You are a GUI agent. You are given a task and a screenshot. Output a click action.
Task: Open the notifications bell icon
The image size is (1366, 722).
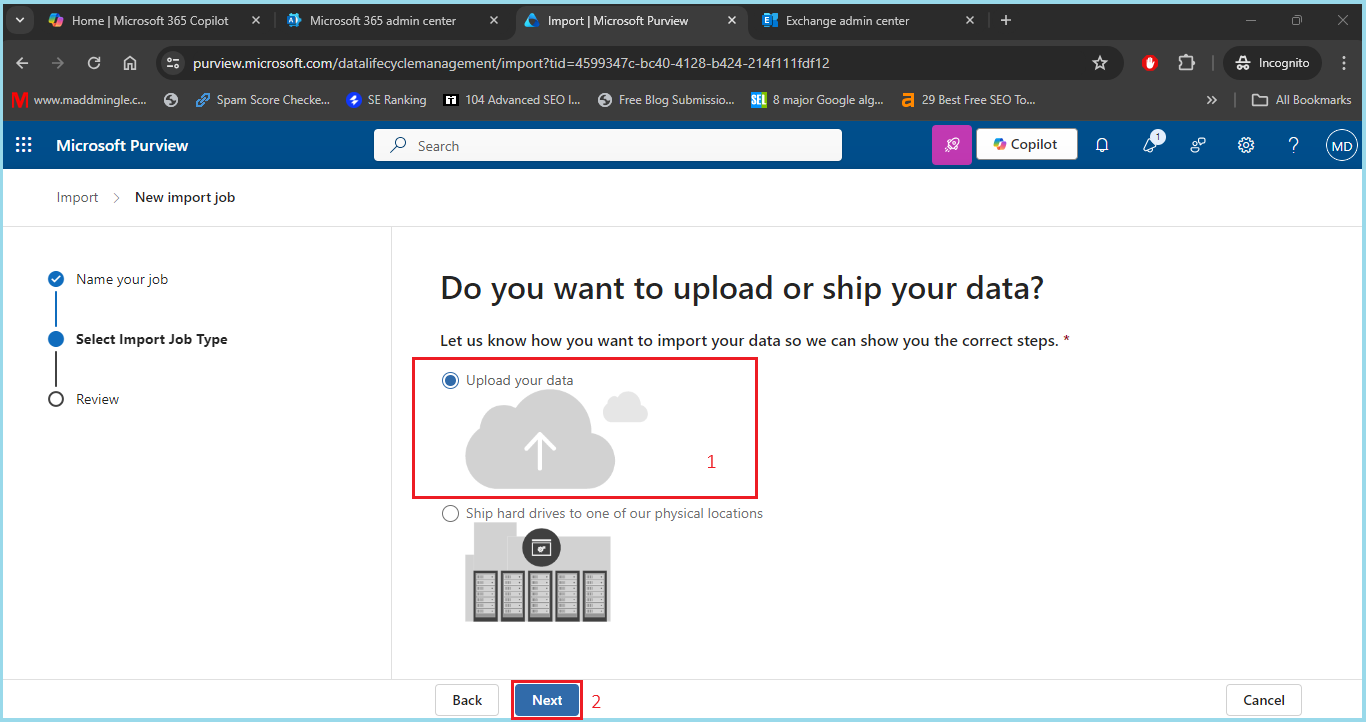(x=1102, y=145)
